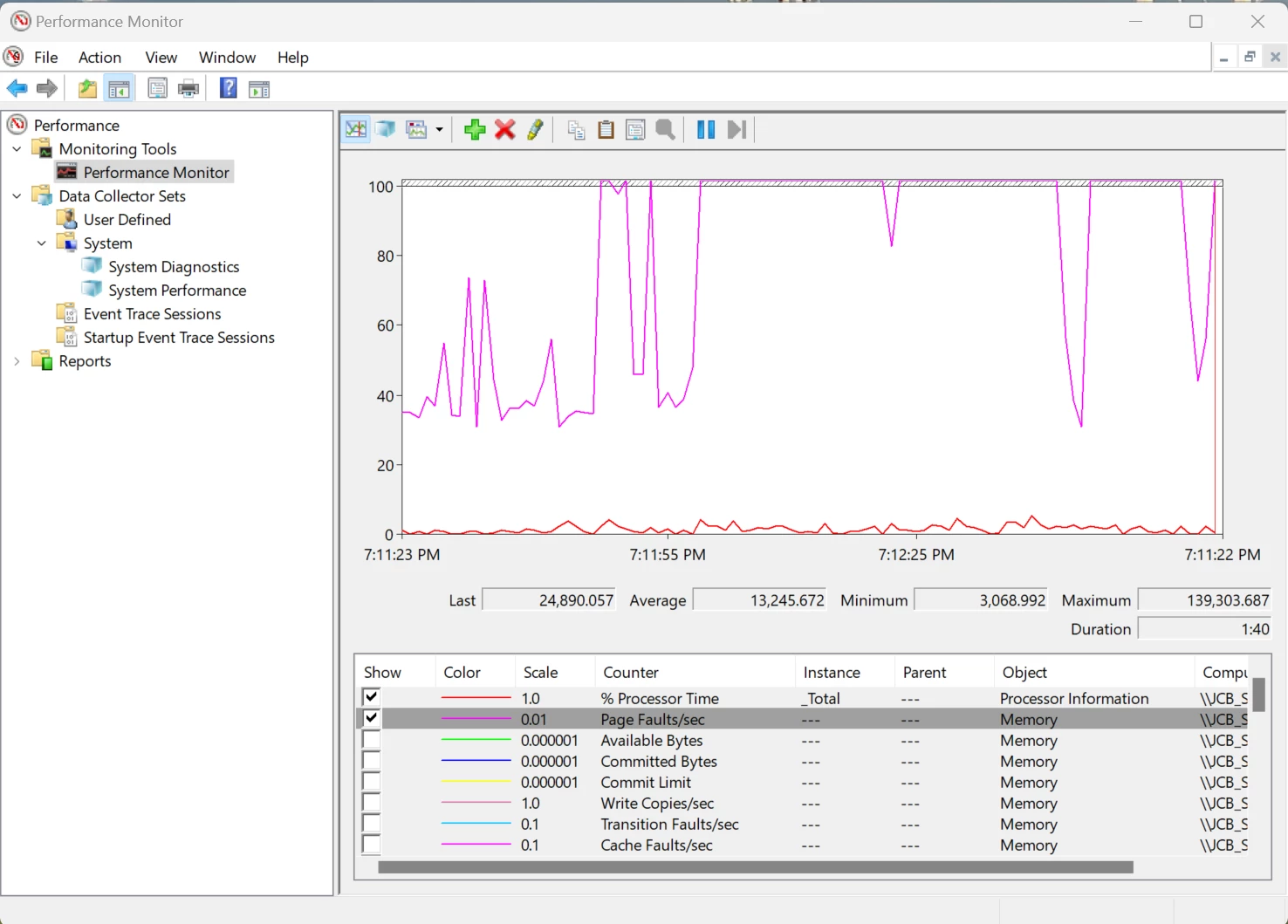This screenshot has height=924, width=1288.
Task: Click the Freeze Display pause icon
Action: (706, 130)
